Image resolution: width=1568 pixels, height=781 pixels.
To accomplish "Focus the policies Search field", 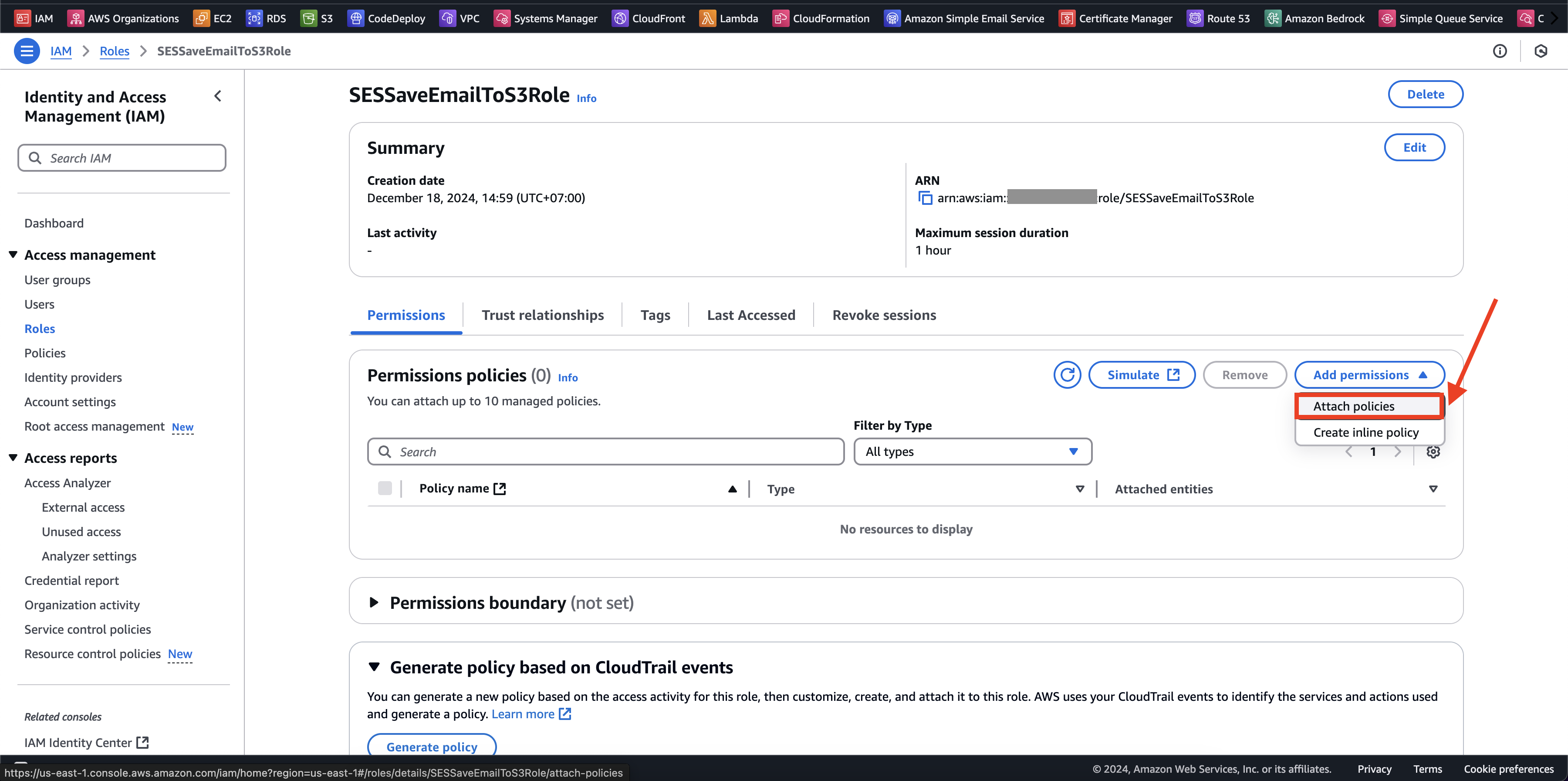I will [606, 452].
